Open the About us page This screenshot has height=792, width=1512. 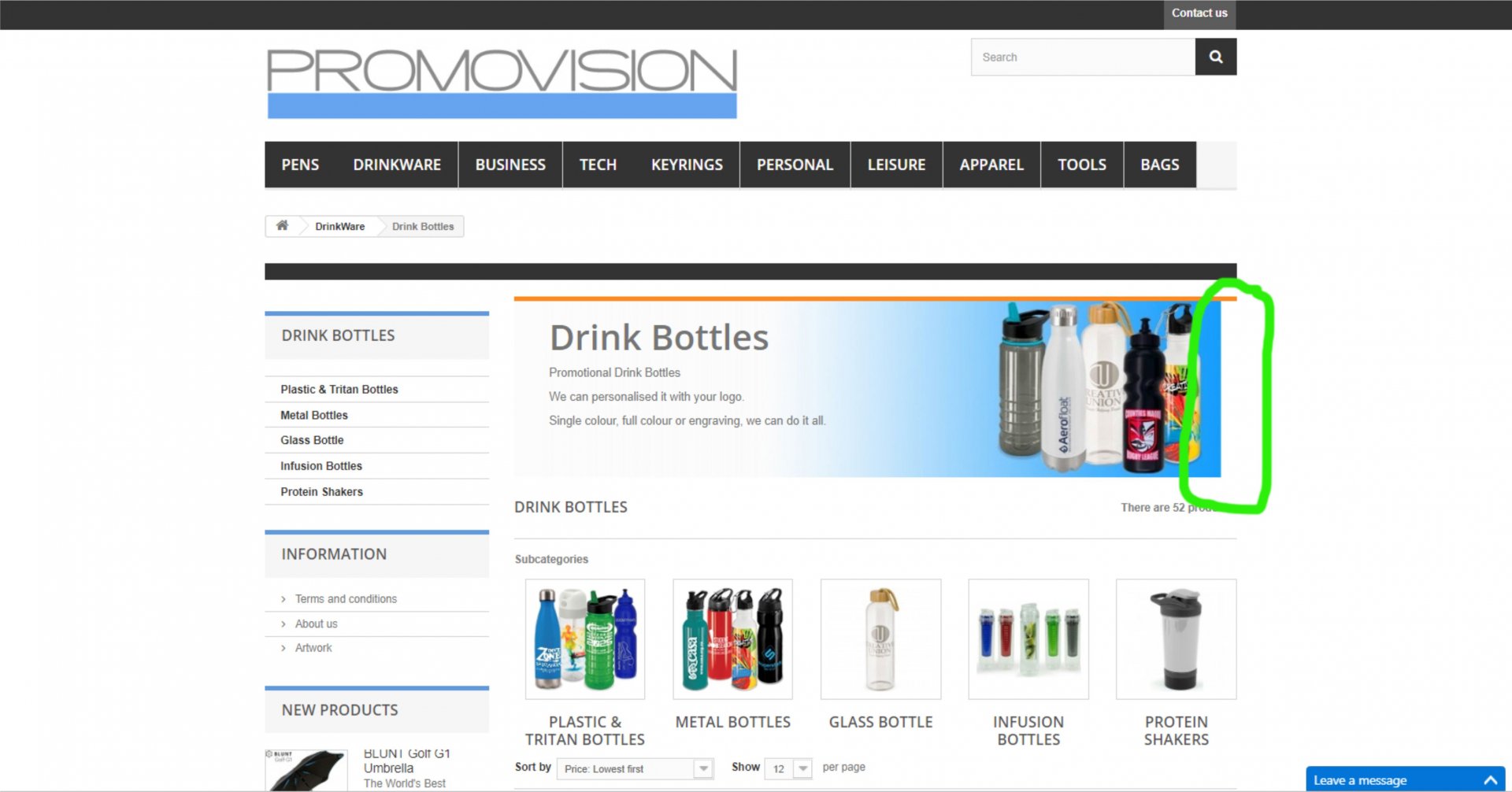click(x=316, y=624)
